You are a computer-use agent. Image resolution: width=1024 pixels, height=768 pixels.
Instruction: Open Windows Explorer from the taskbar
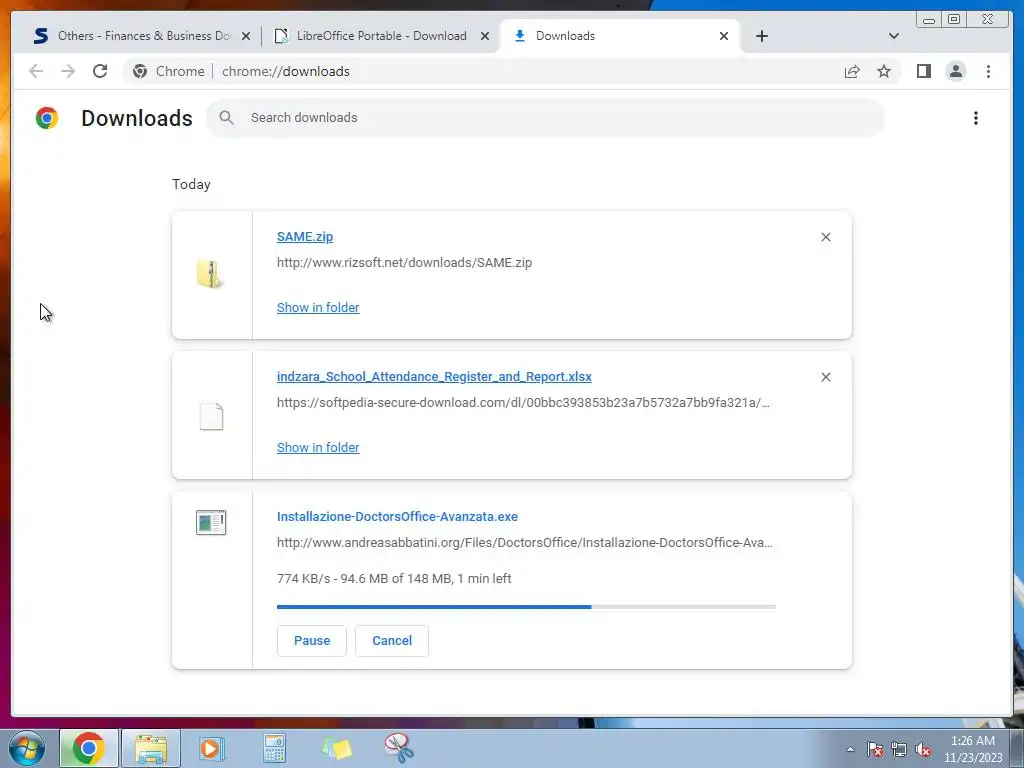[x=151, y=748]
